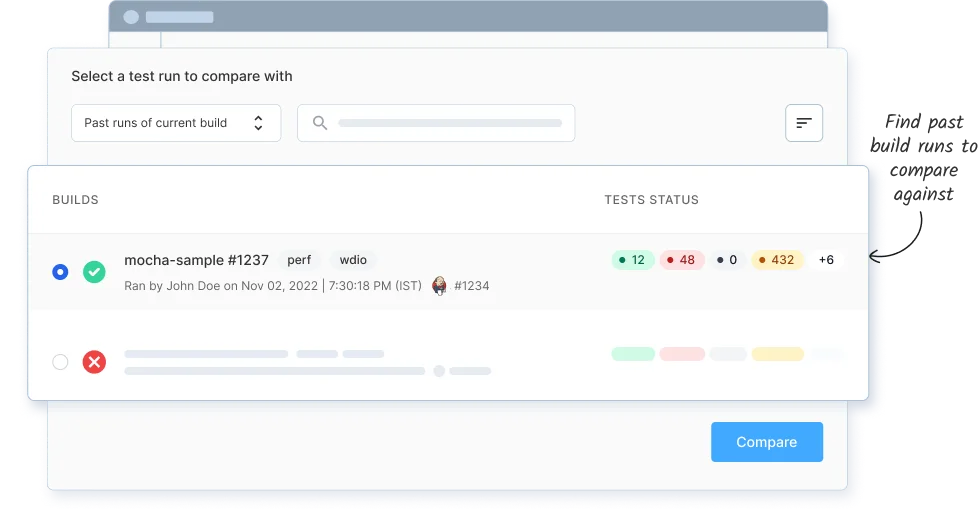The width and height of the screenshot is (980, 510).
Task: Click the BUILDS column header
Action: (x=76, y=200)
